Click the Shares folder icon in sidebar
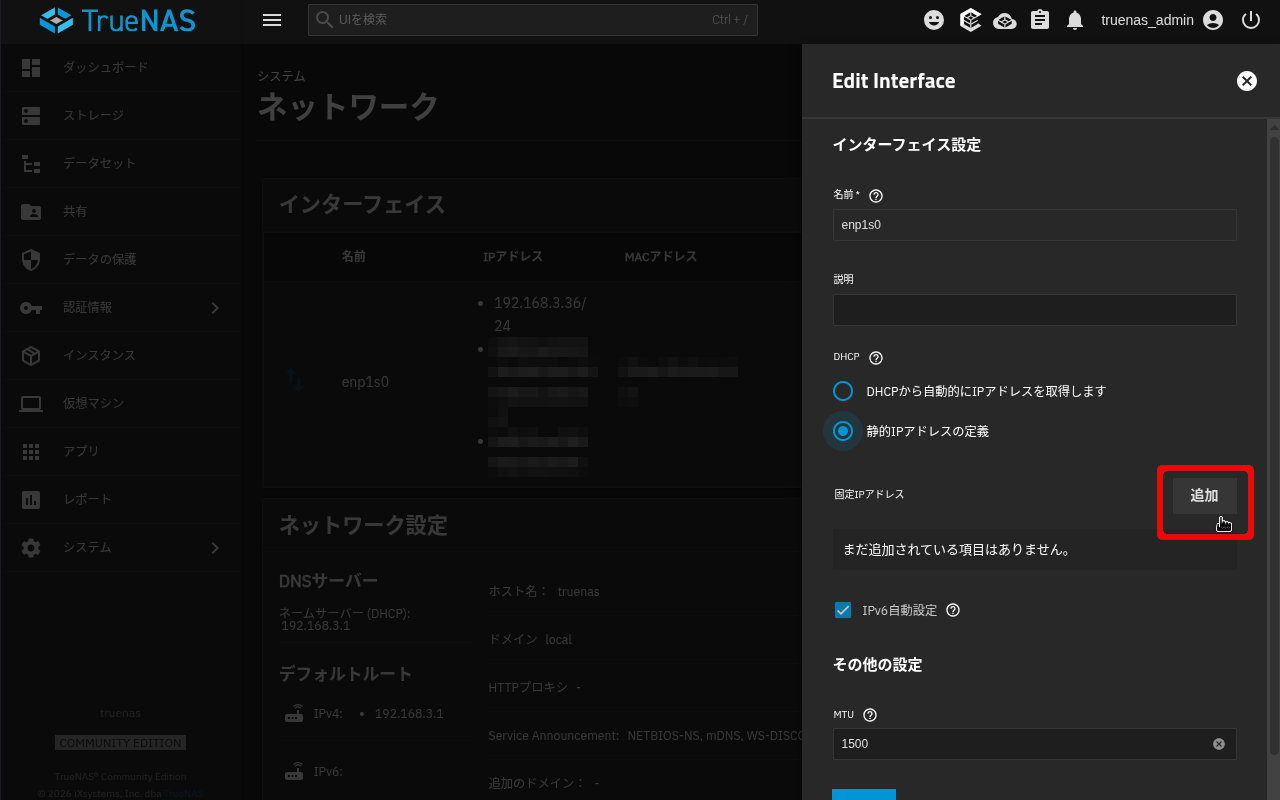1280x800 pixels. pos(31,211)
